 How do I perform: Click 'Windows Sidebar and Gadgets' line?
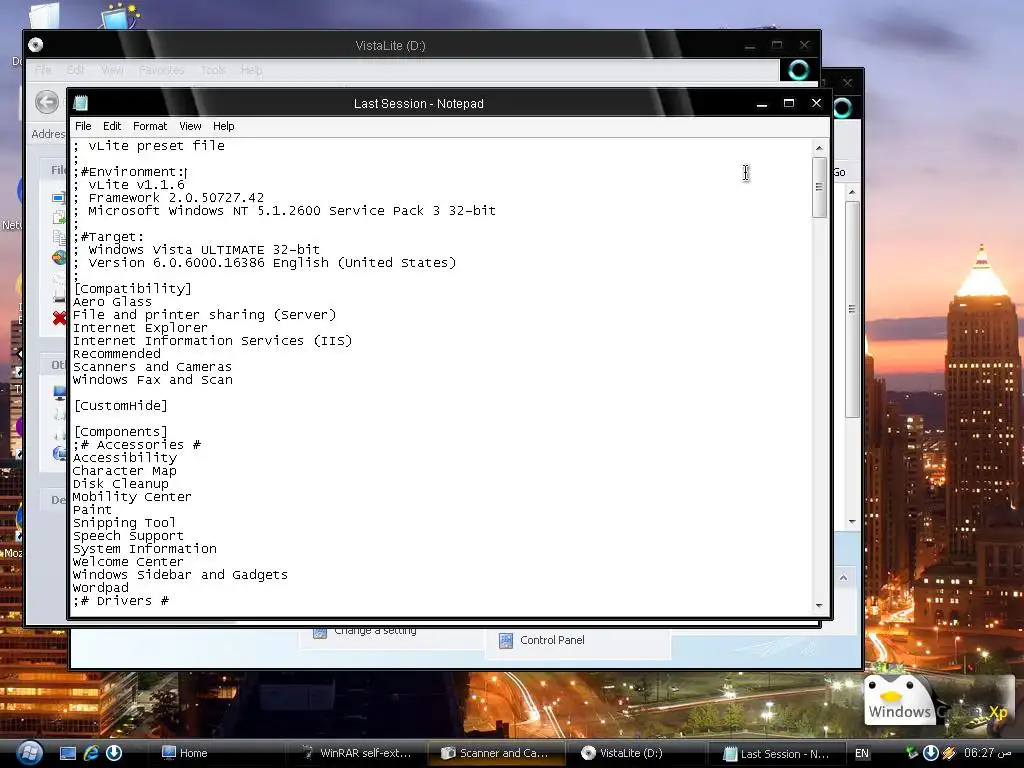click(x=180, y=575)
